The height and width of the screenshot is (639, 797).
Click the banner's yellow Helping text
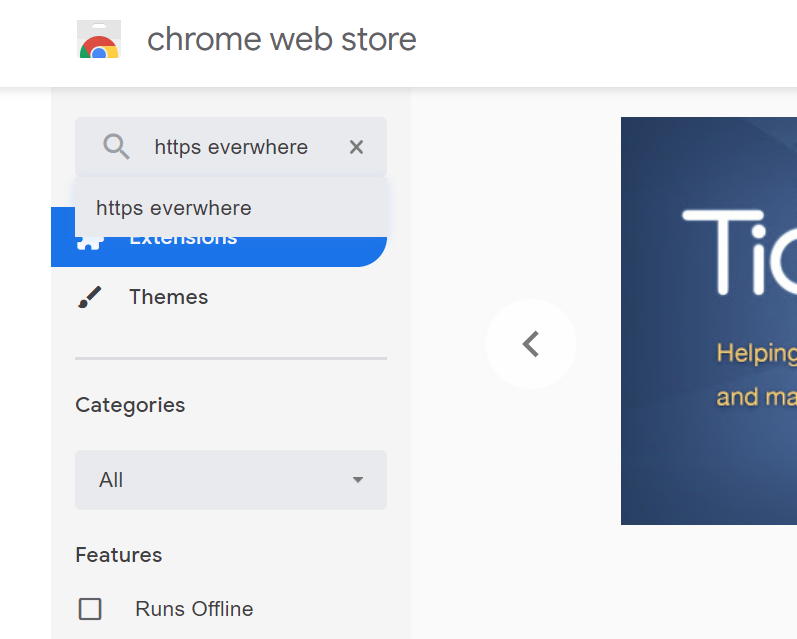point(756,353)
